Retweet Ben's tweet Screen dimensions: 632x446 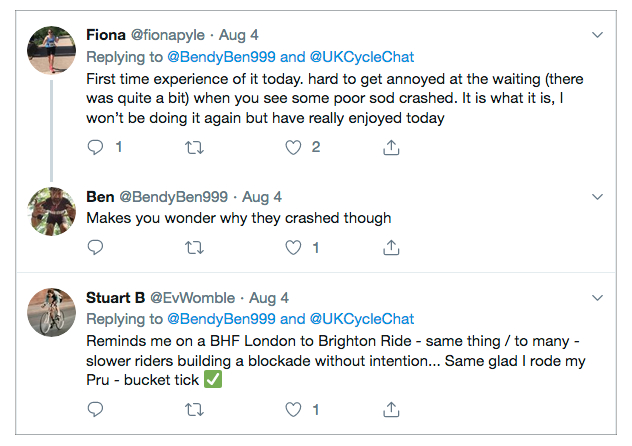(196, 247)
